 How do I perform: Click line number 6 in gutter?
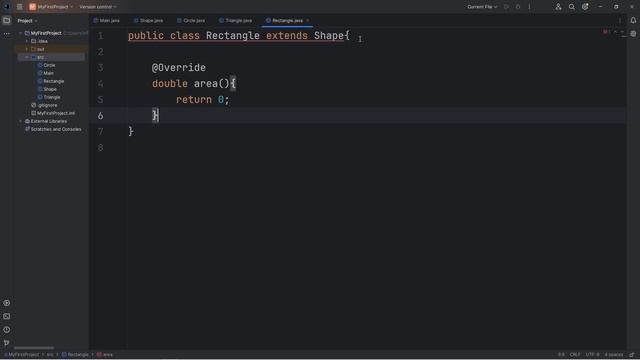pos(100,116)
